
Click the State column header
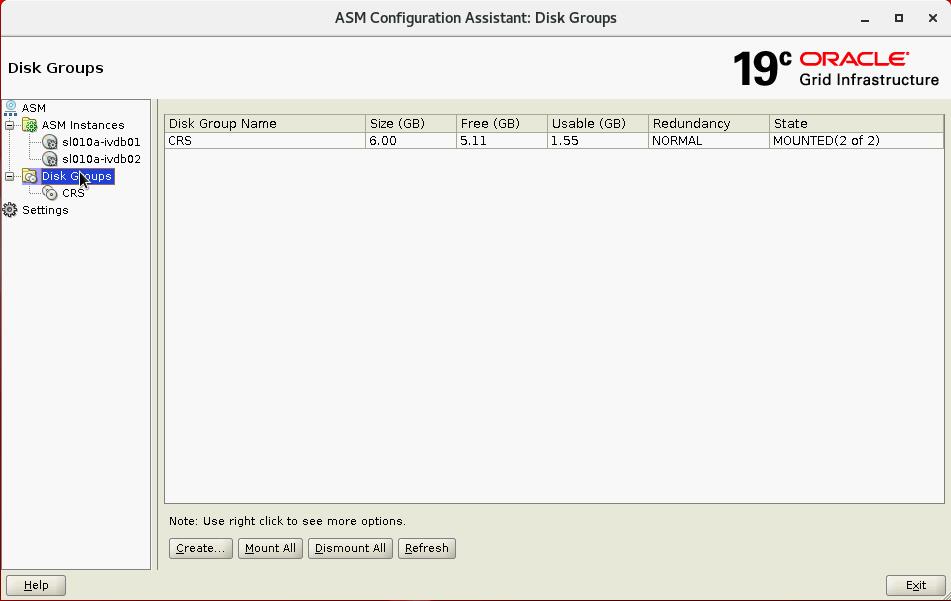pyautogui.click(x=855, y=123)
